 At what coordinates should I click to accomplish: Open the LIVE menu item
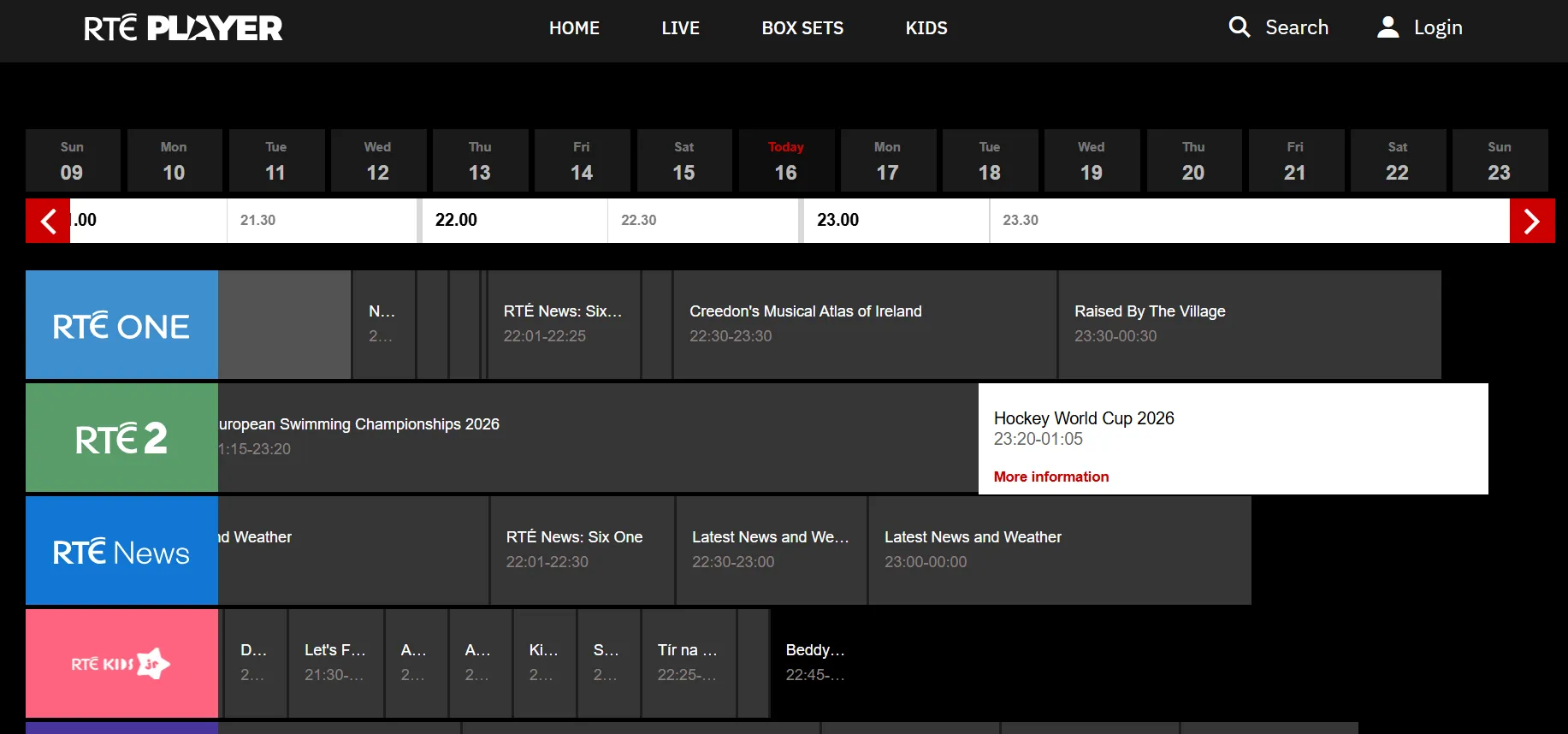tap(680, 28)
